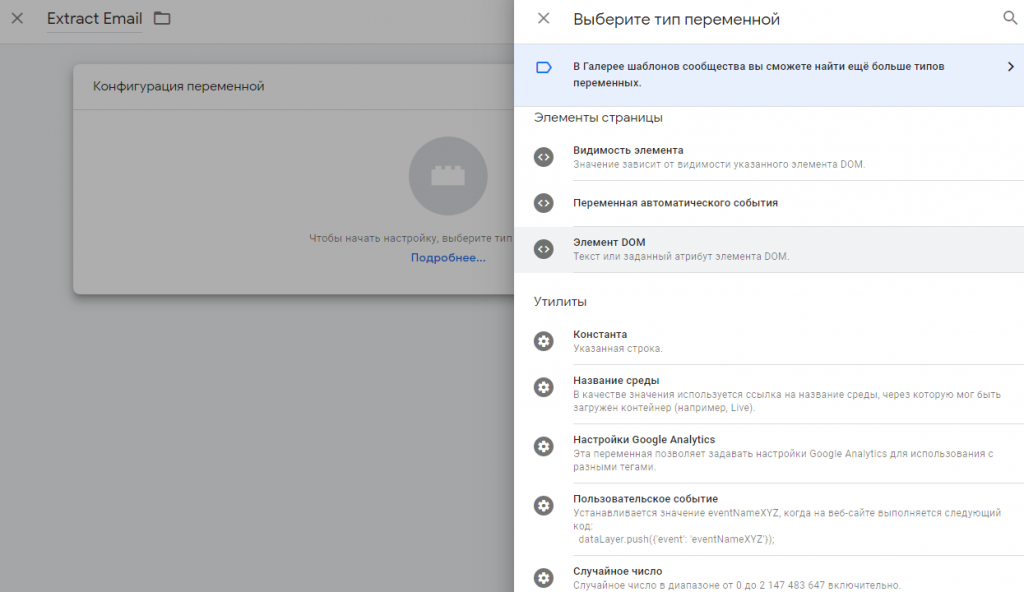Open the Подробнее link
Image resolution: width=1024 pixels, height=592 pixels.
point(448,258)
